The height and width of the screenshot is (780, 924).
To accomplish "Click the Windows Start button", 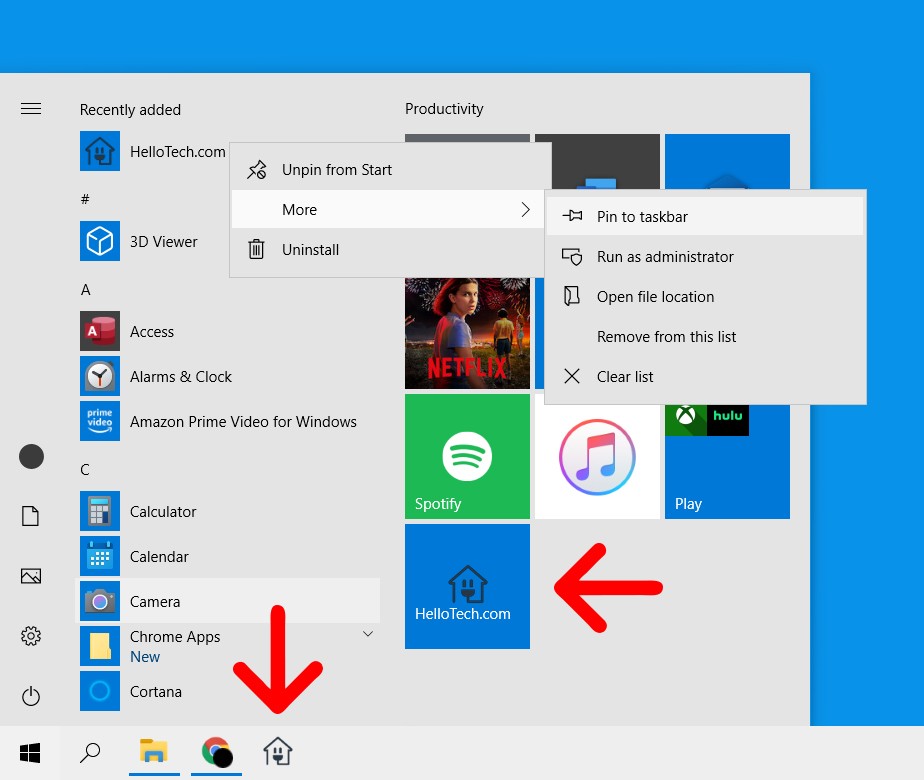I will [30, 752].
